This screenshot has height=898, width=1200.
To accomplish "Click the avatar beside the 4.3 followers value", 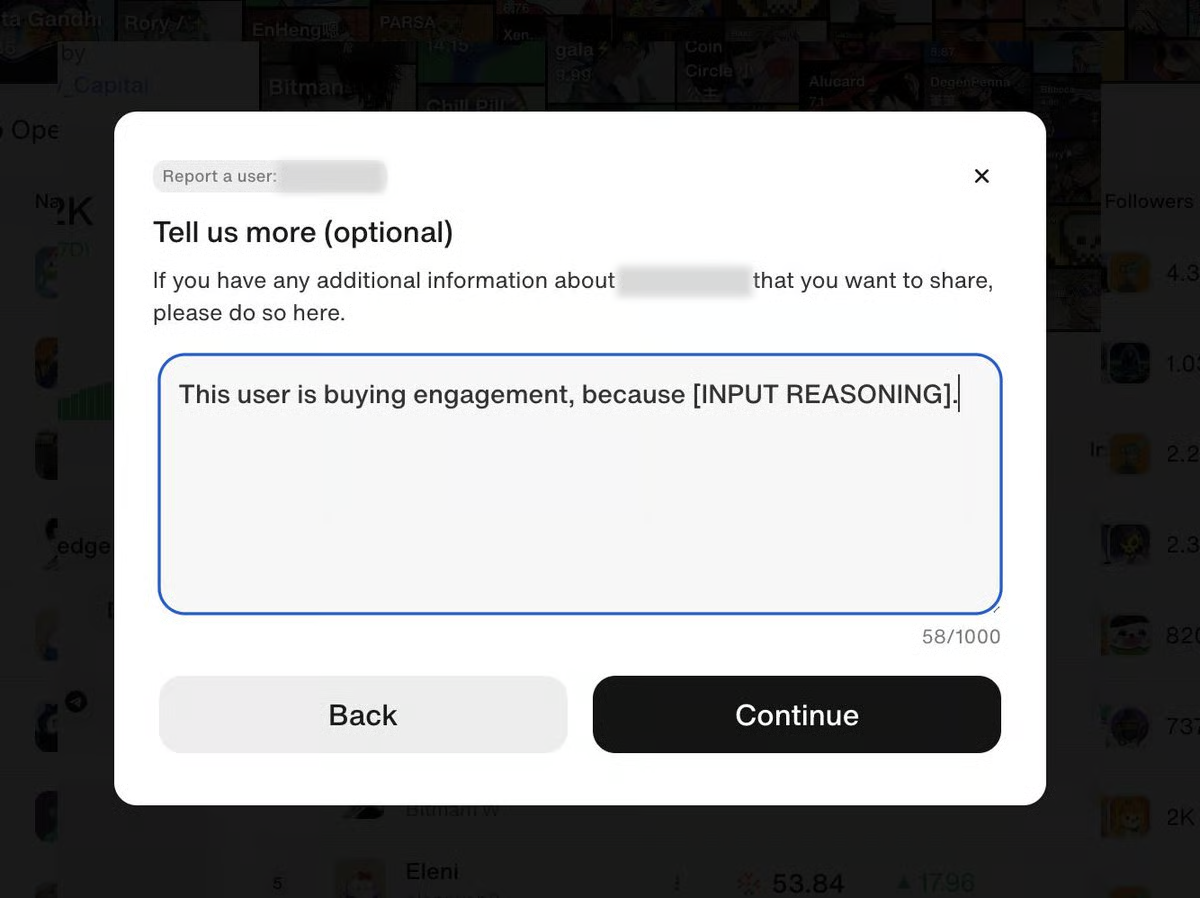I will pos(1127,273).
